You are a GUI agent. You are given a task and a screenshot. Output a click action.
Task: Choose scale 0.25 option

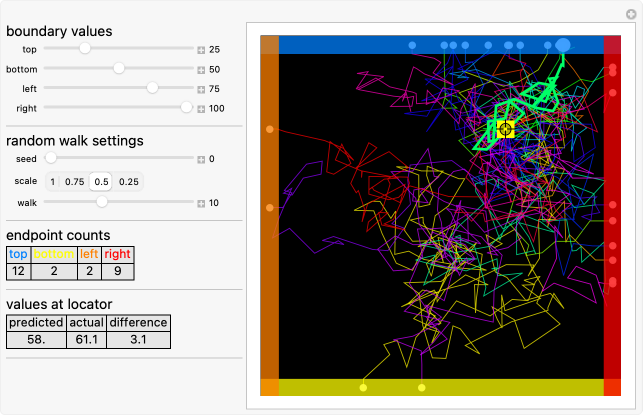[128, 182]
